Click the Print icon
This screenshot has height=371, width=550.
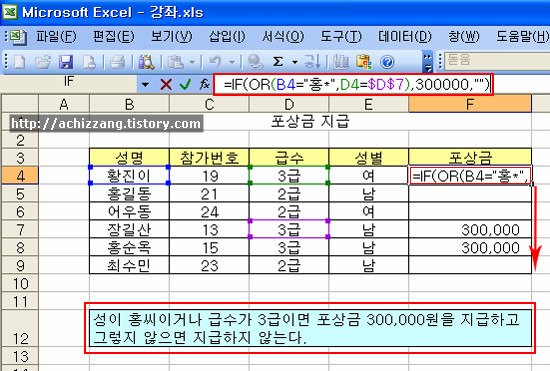(x=118, y=62)
